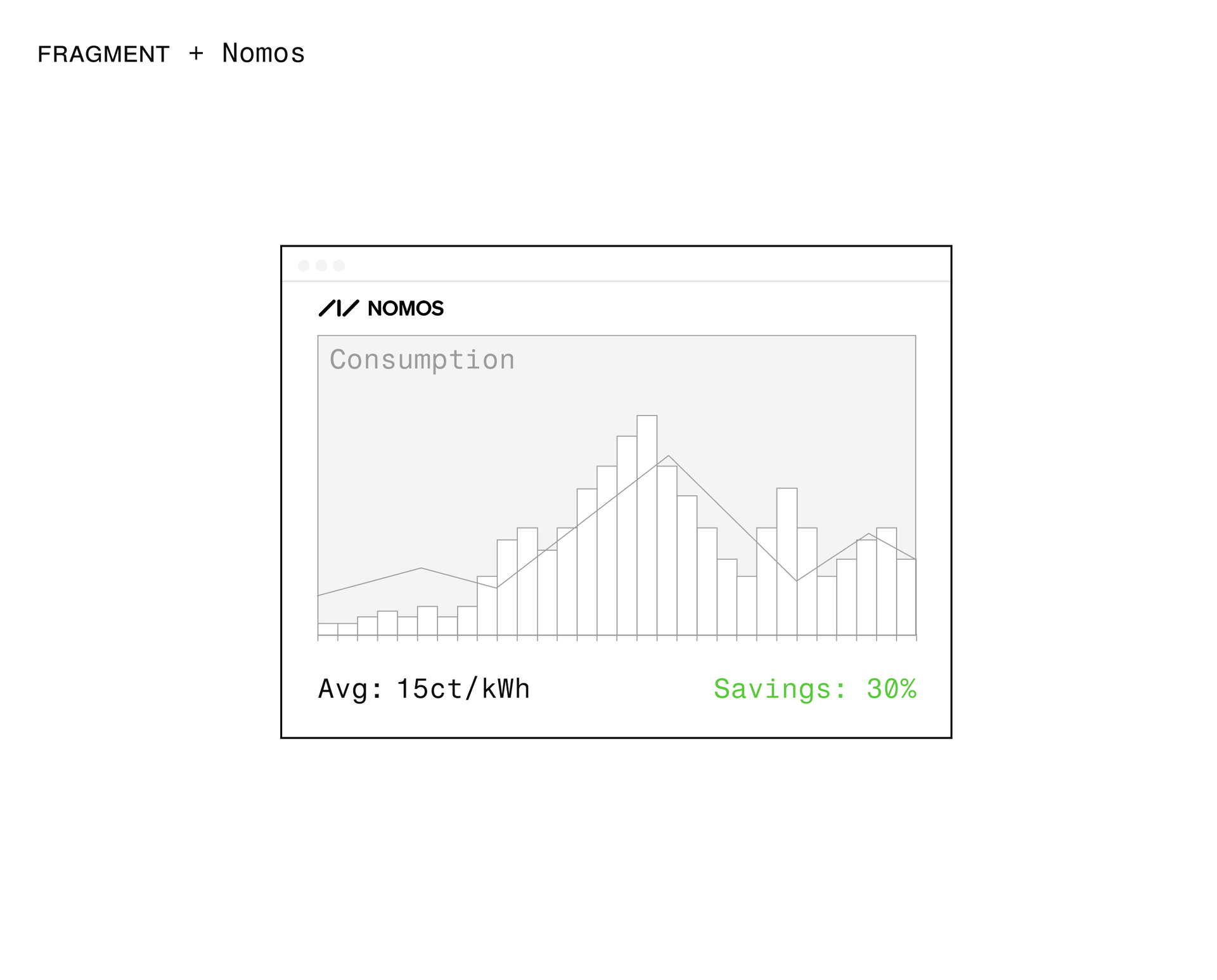Click the rightmost bar of the chart

[906, 596]
